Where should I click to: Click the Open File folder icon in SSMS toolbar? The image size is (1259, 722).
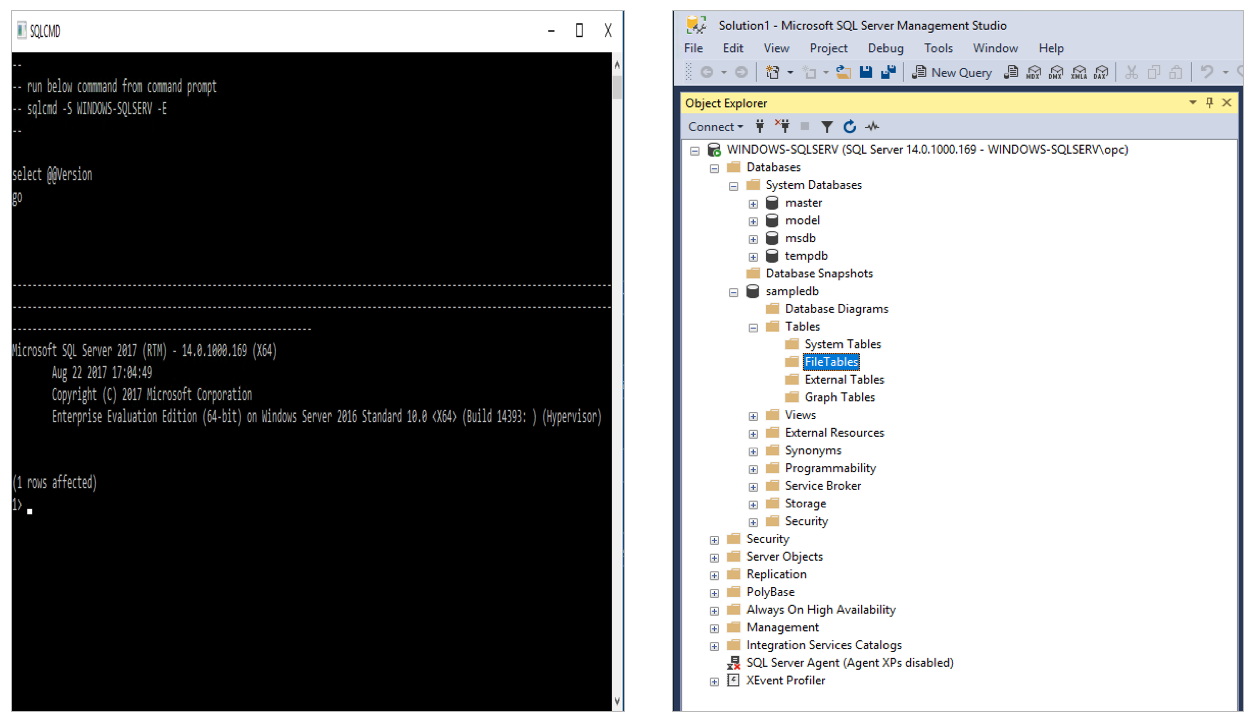point(843,72)
